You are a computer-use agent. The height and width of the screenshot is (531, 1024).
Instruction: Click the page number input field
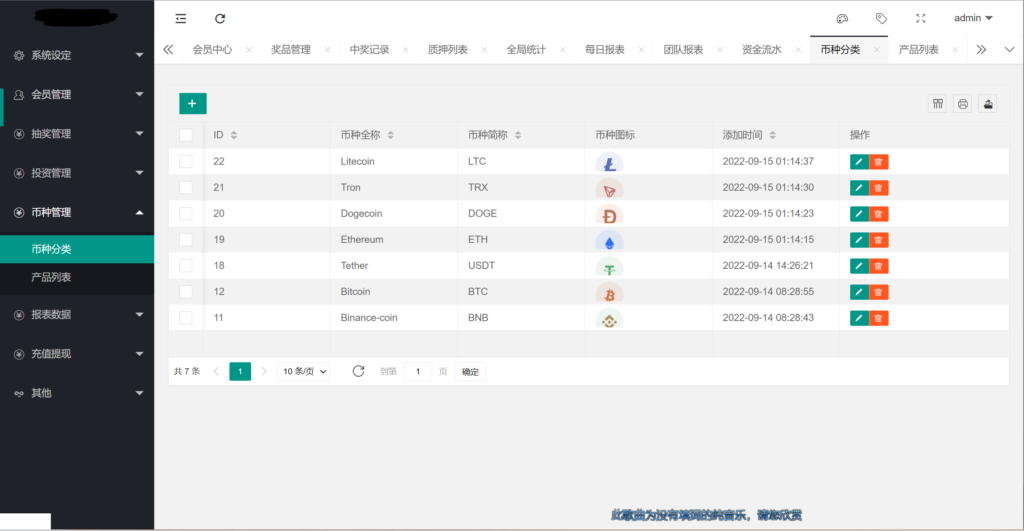[418, 371]
